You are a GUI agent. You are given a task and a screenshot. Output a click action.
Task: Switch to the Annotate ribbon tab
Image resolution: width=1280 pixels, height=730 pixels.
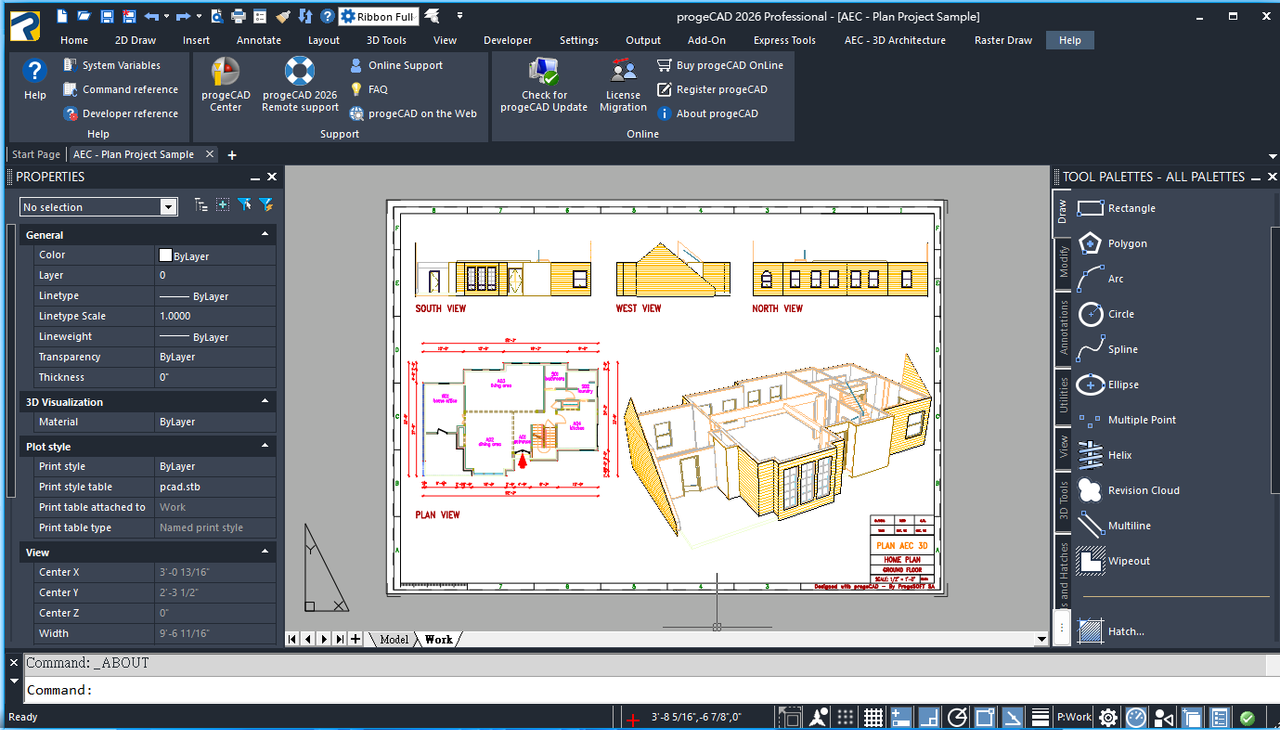[259, 40]
